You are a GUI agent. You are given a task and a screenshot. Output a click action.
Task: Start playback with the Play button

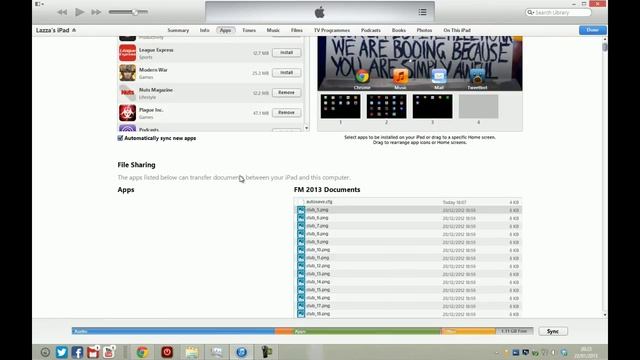[x=80, y=12]
